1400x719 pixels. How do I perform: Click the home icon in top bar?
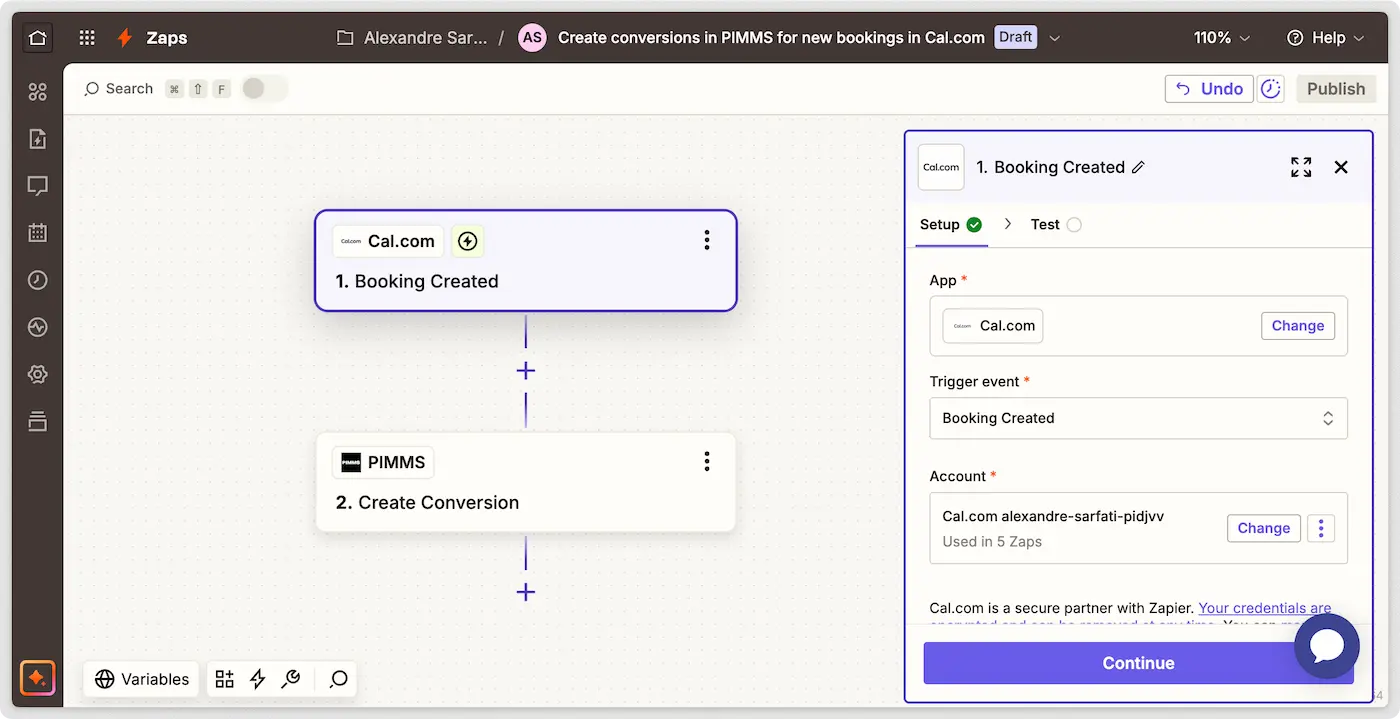[x=37, y=38]
